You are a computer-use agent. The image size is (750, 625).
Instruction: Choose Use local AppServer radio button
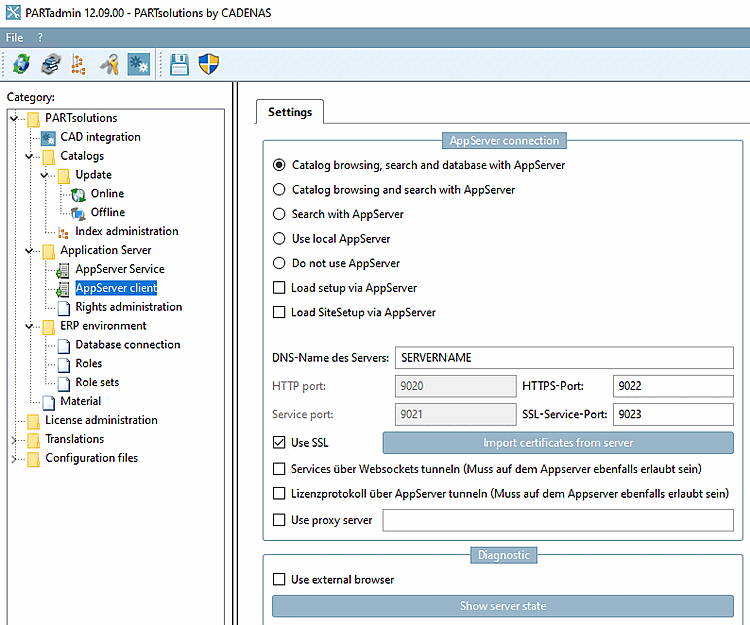[x=279, y=238]
